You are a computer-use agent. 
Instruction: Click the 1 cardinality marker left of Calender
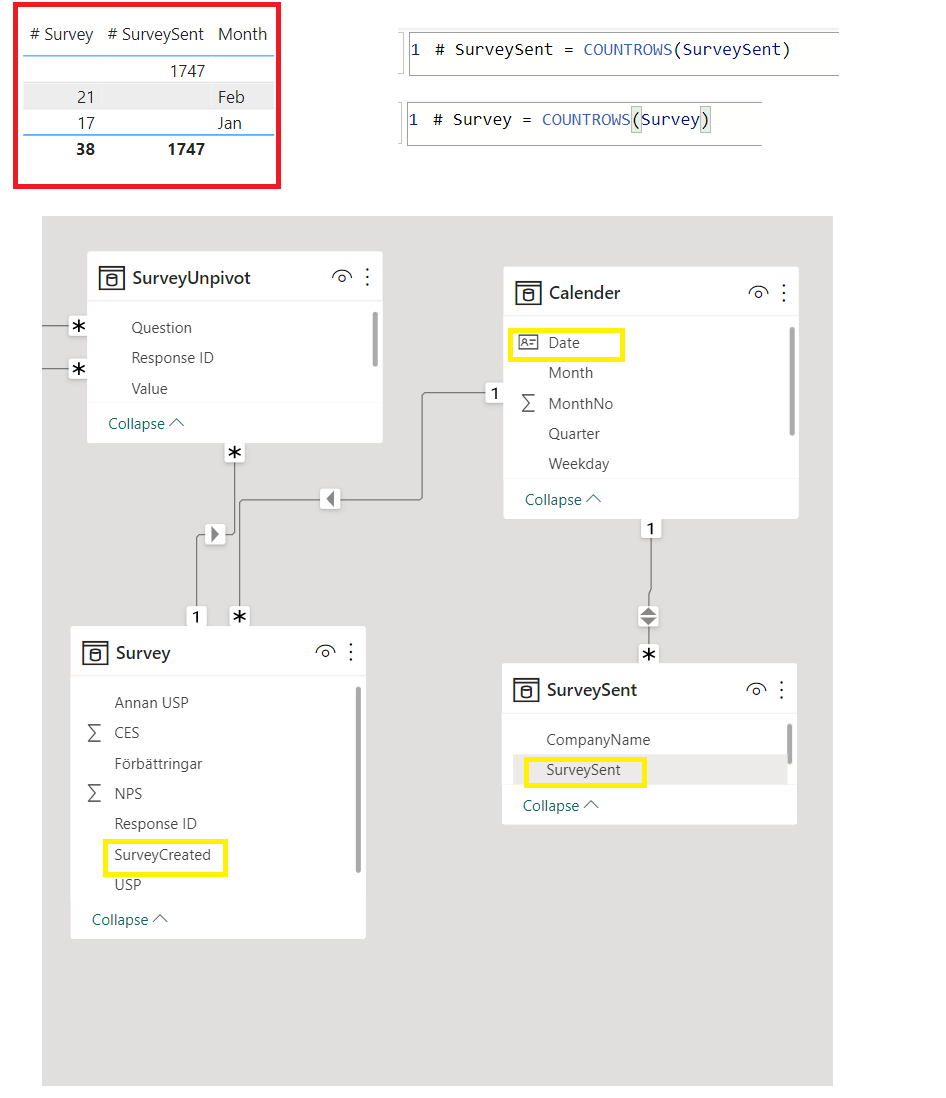point(495,394)
